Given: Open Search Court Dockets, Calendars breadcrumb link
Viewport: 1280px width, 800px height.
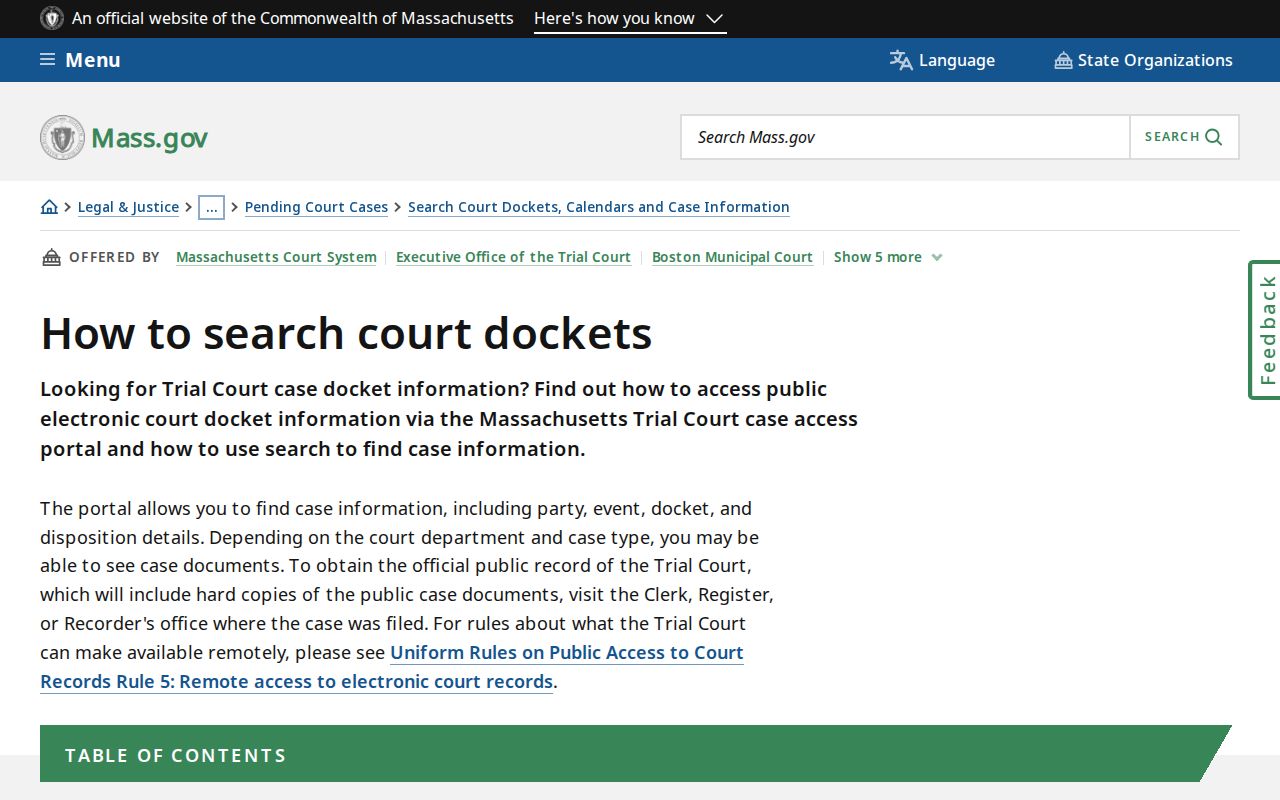Looking at the screenshot, I should [x=599, y=207].
